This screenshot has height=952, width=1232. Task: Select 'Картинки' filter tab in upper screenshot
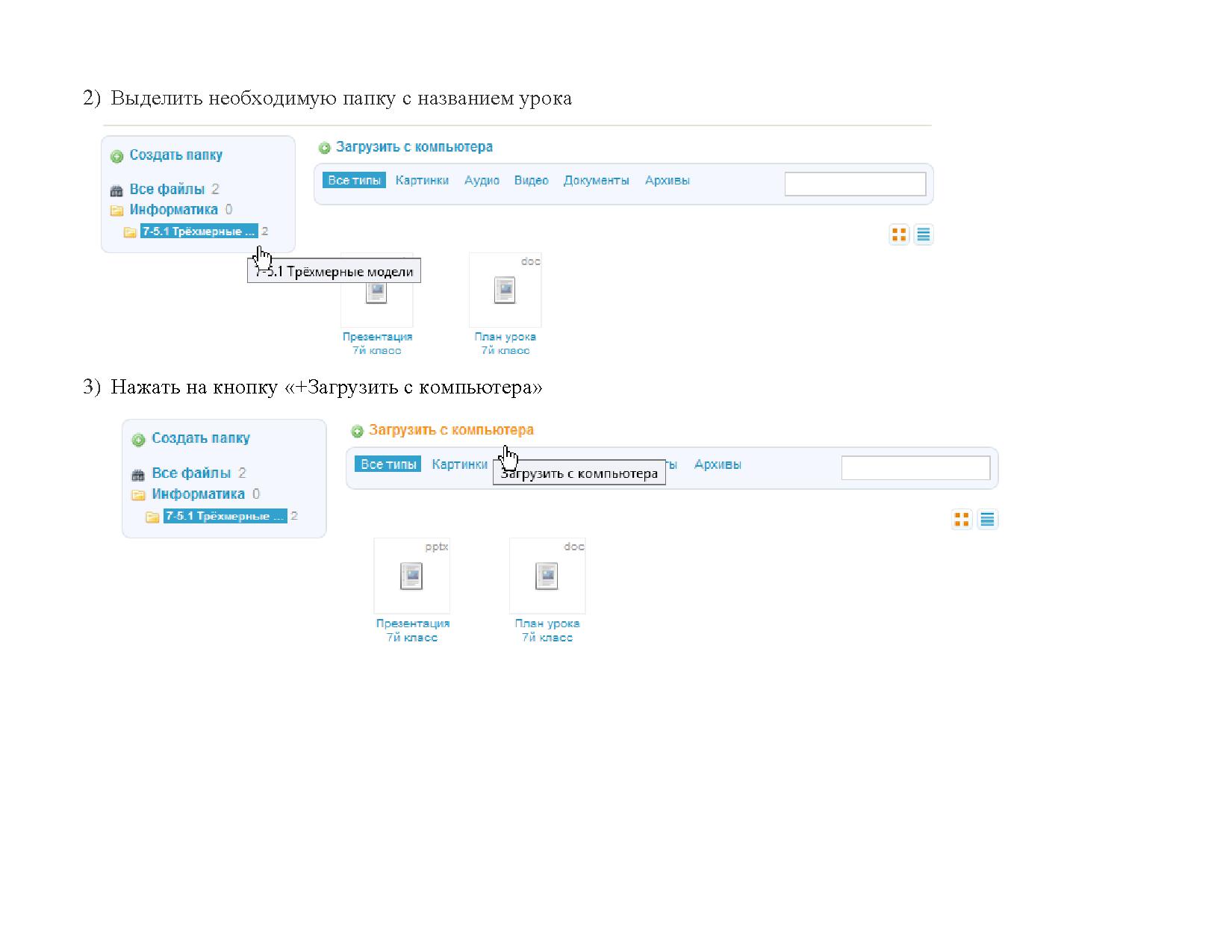point(422,181)
